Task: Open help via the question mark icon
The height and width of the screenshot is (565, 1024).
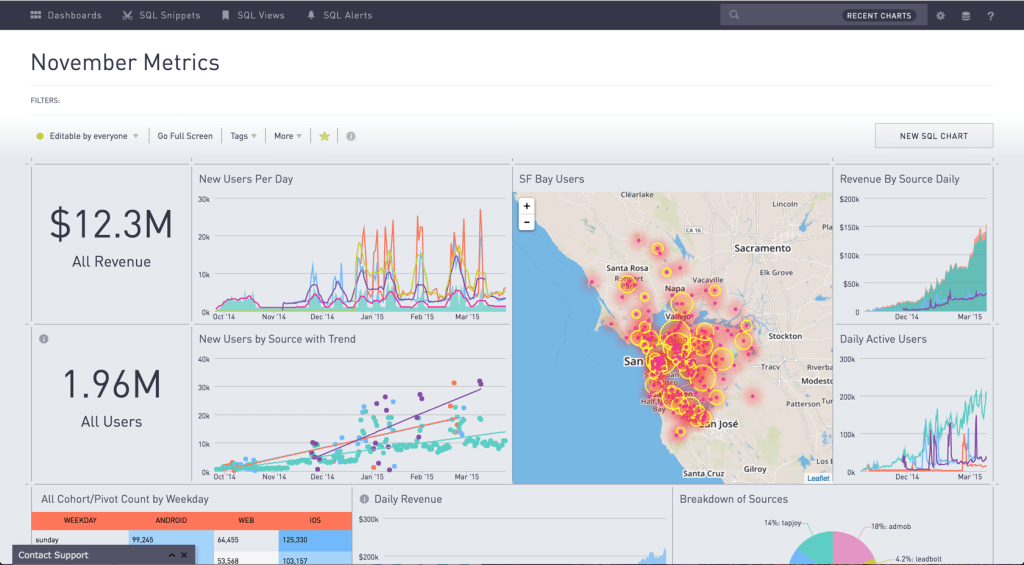Action: (x=990, y=16)
